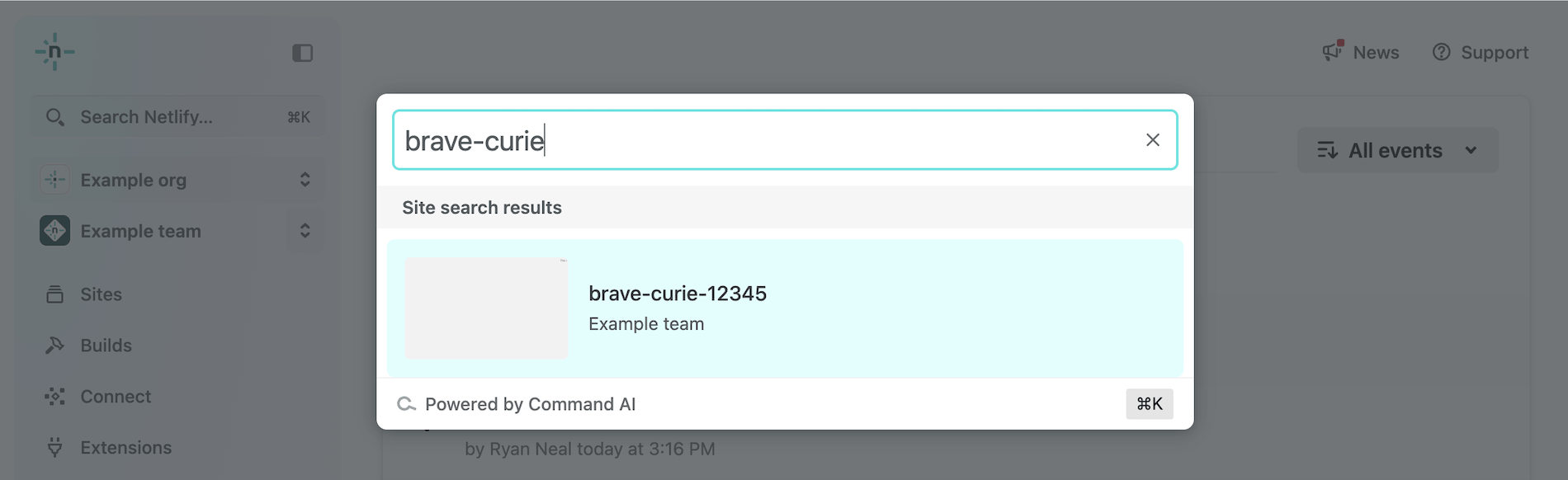Select the brave-curie-12345 site result
This screenshot has width=1568, height=480.
pyautogui.click(x=784, y=308)
